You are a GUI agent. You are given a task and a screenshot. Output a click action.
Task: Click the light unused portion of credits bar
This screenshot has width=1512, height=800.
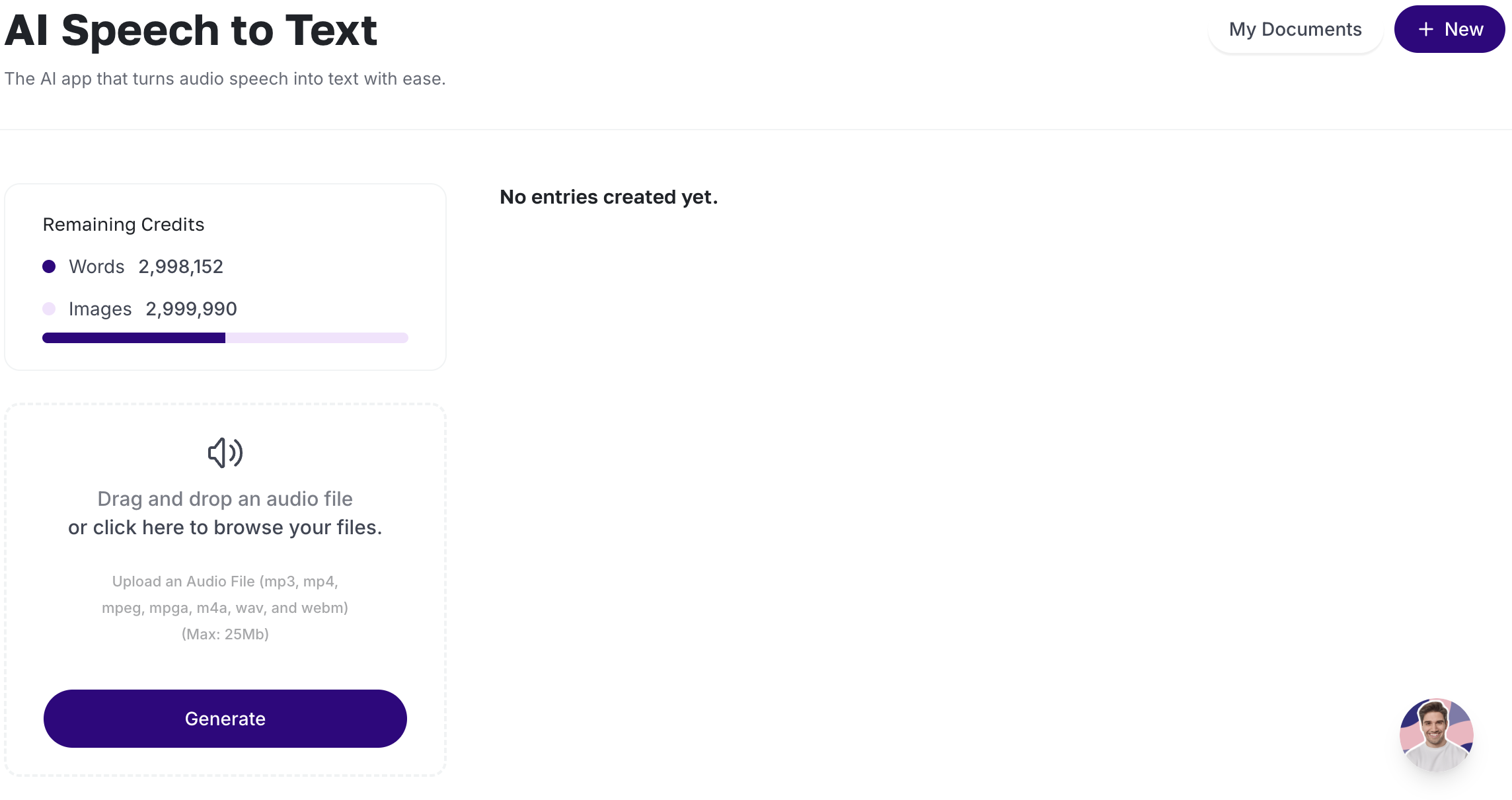click(x=317, y=338)
